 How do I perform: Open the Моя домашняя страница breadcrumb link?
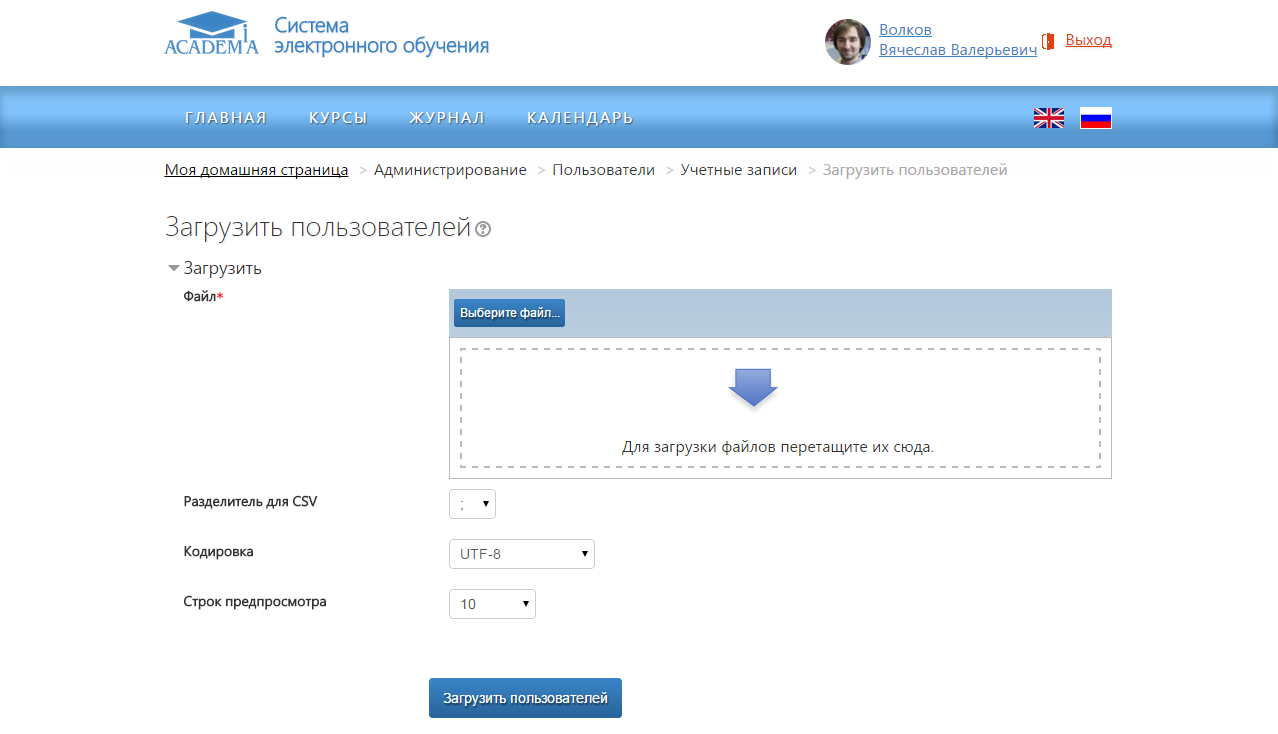(256, 170)
